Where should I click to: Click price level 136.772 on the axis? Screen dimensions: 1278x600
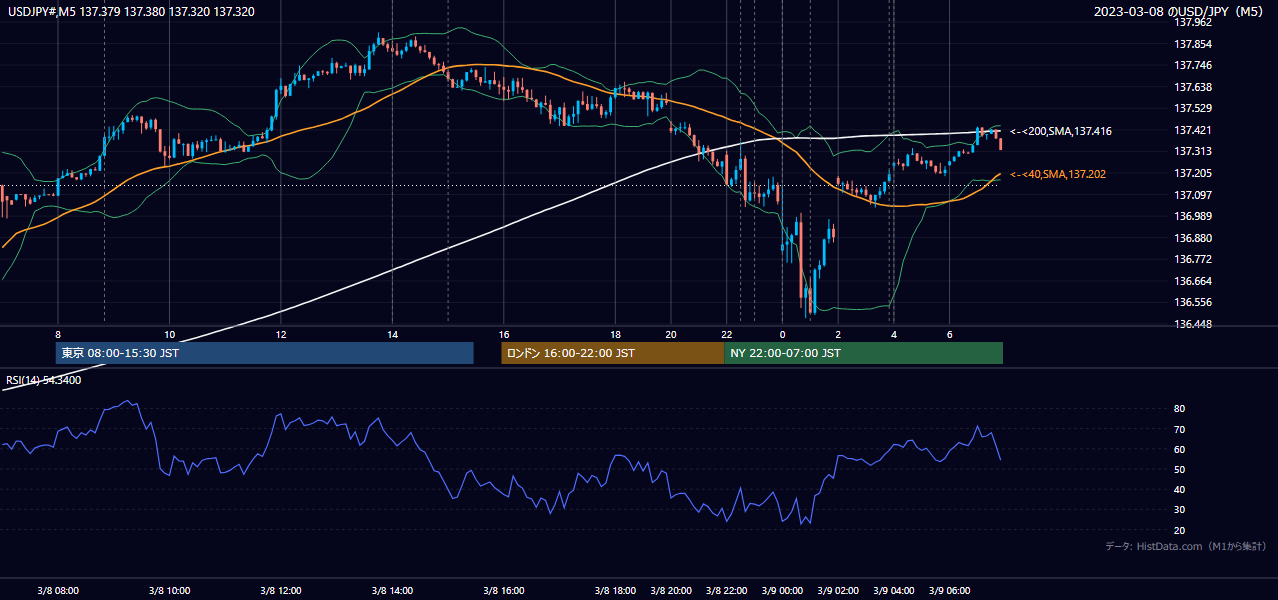click(x=1193, y=259)
